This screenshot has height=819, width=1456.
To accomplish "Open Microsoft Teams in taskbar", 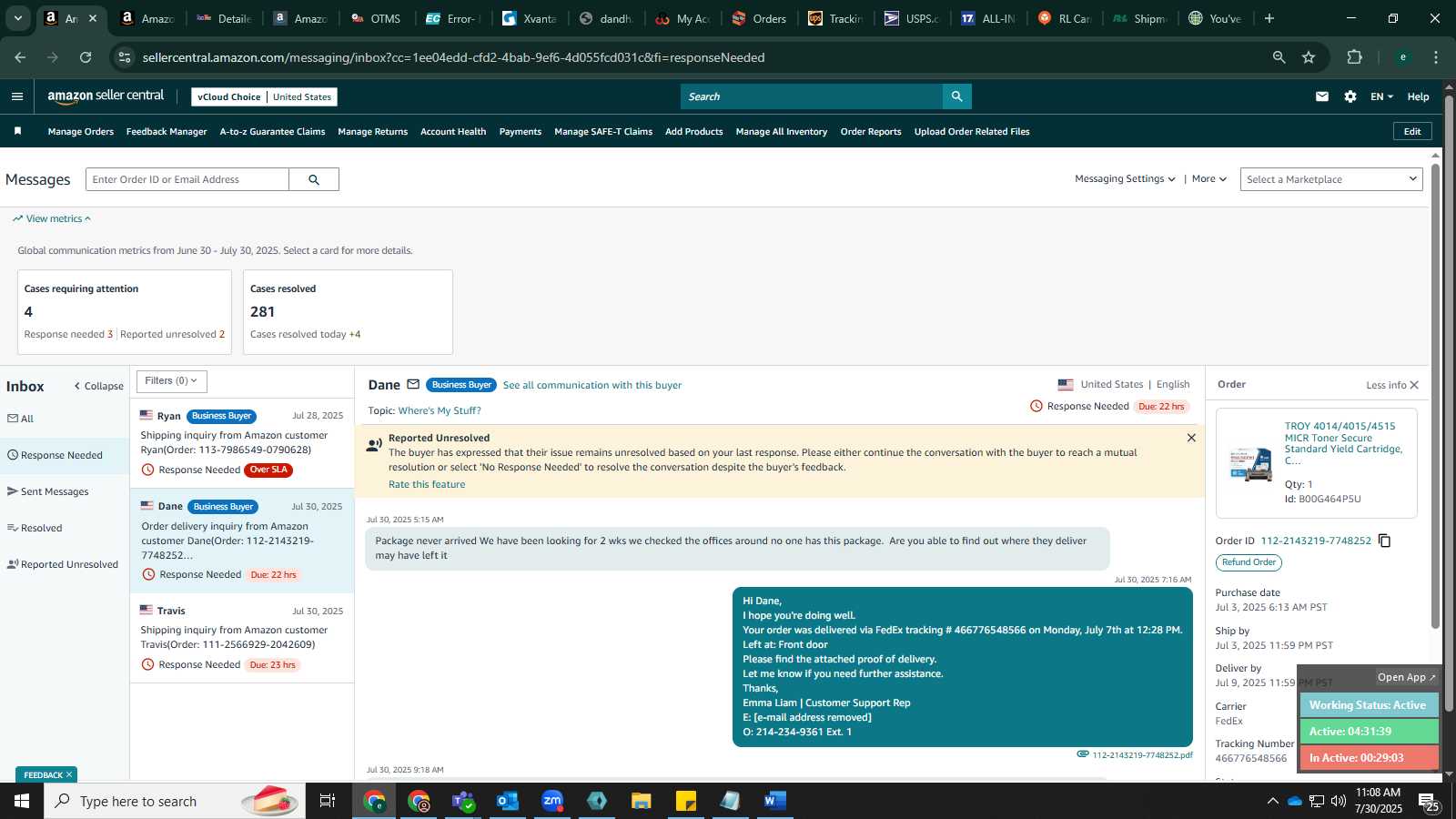I will [x=463, y=801].
